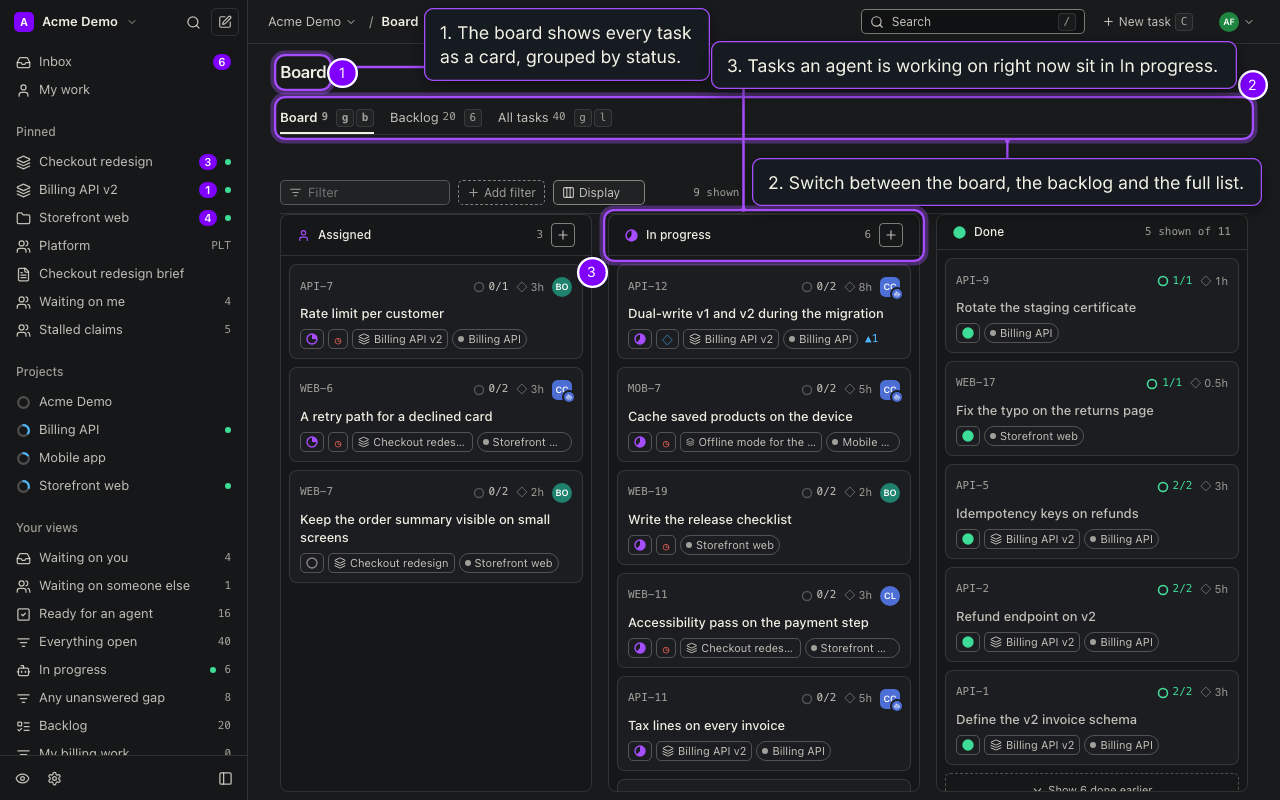Open the Display options dropdown
The width and height of the screenshot is (1280, 800).
point(599,192)
